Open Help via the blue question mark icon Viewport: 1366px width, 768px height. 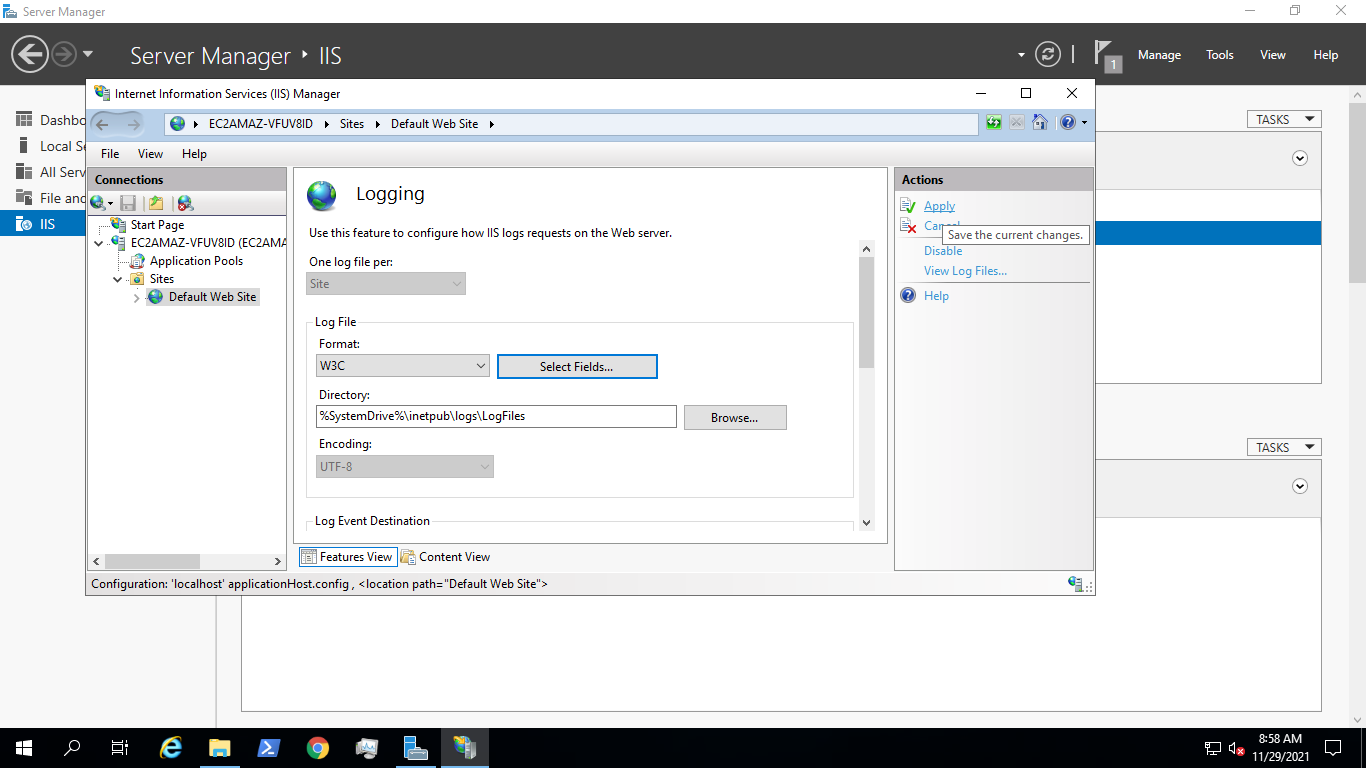[x=1066, y=122]
